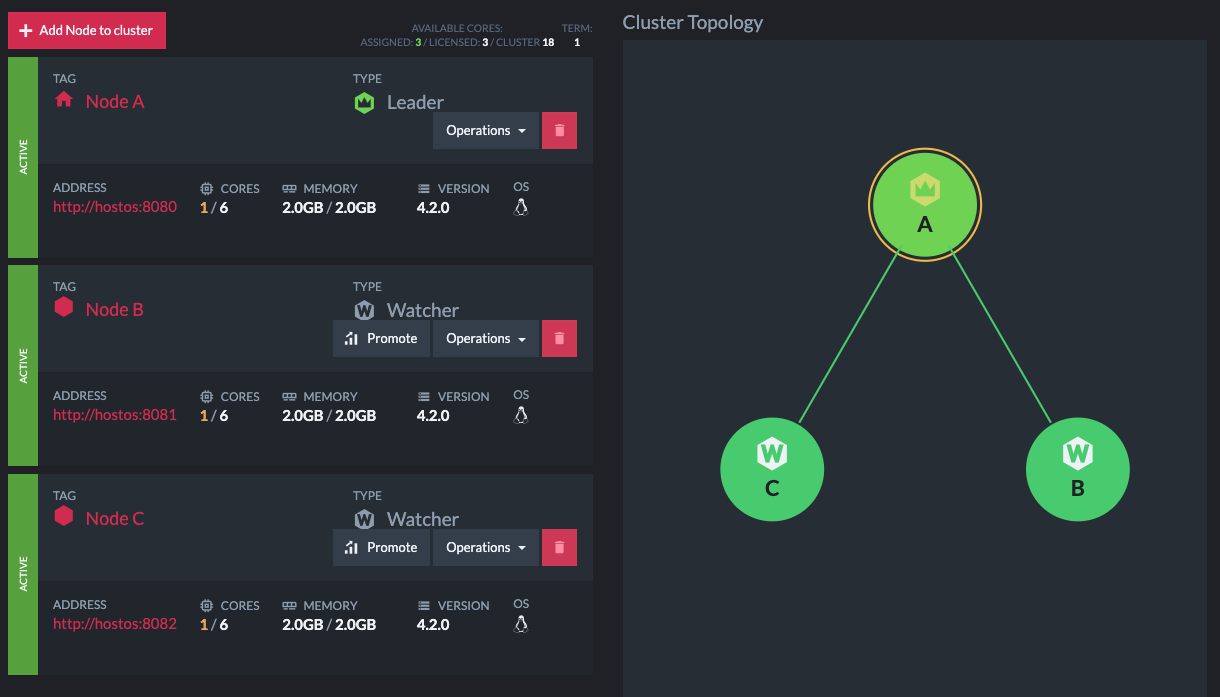Click the green Leader crown icon

pos(365,102)
